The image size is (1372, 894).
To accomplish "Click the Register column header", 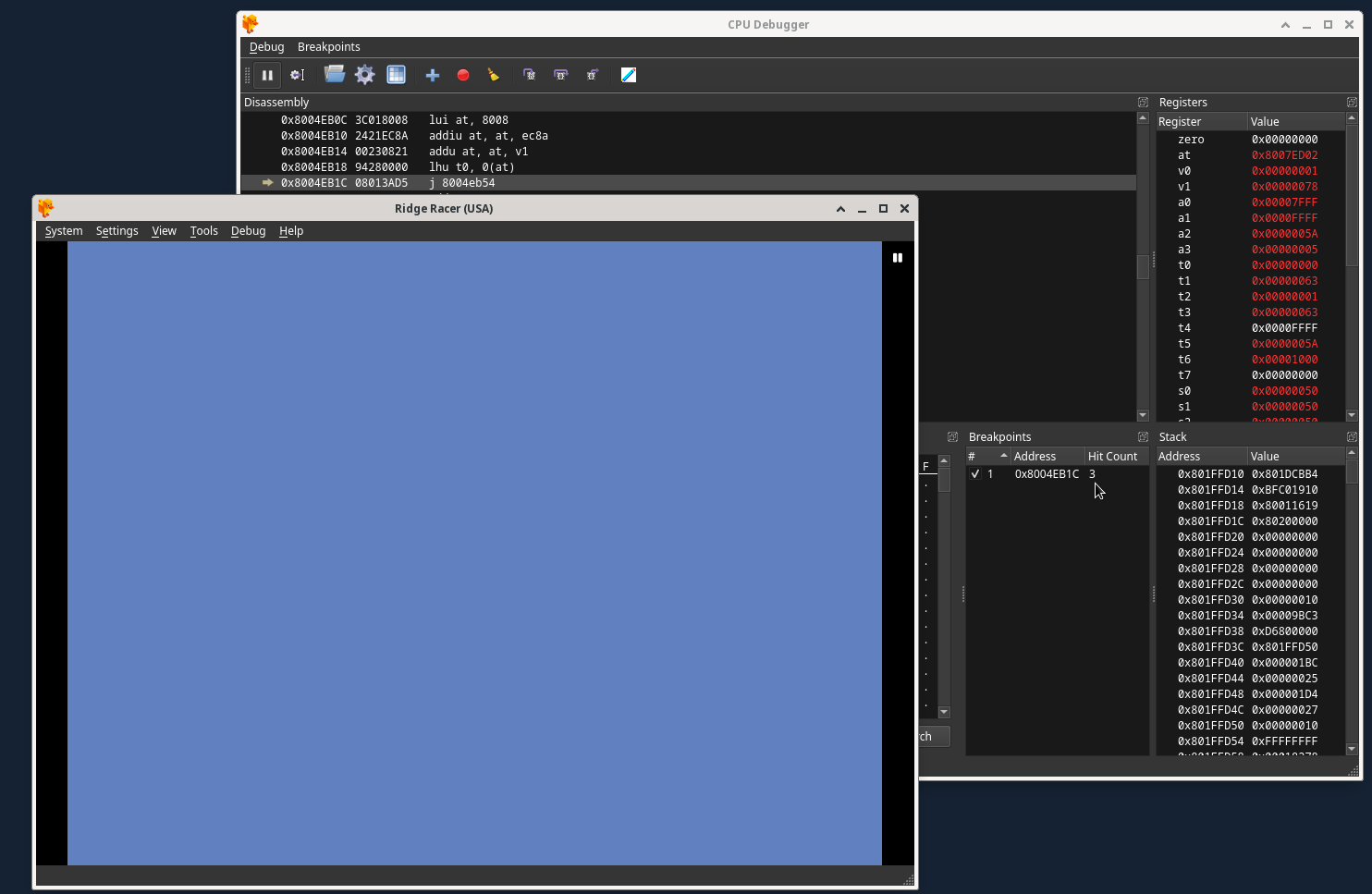I will [1202, 121].
